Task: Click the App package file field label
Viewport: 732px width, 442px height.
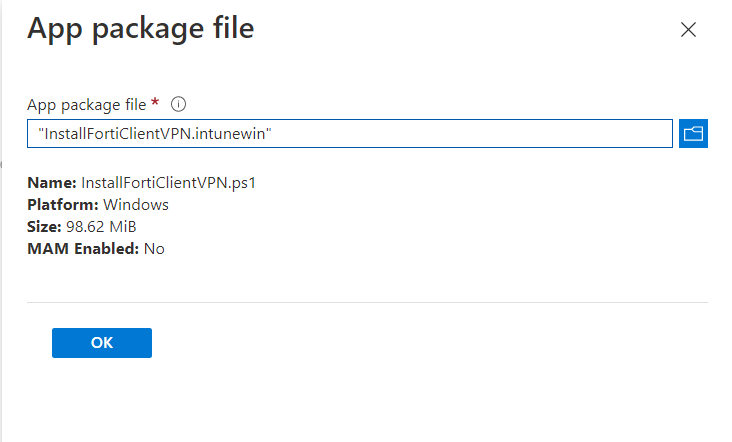Action: tap(87, 105)
